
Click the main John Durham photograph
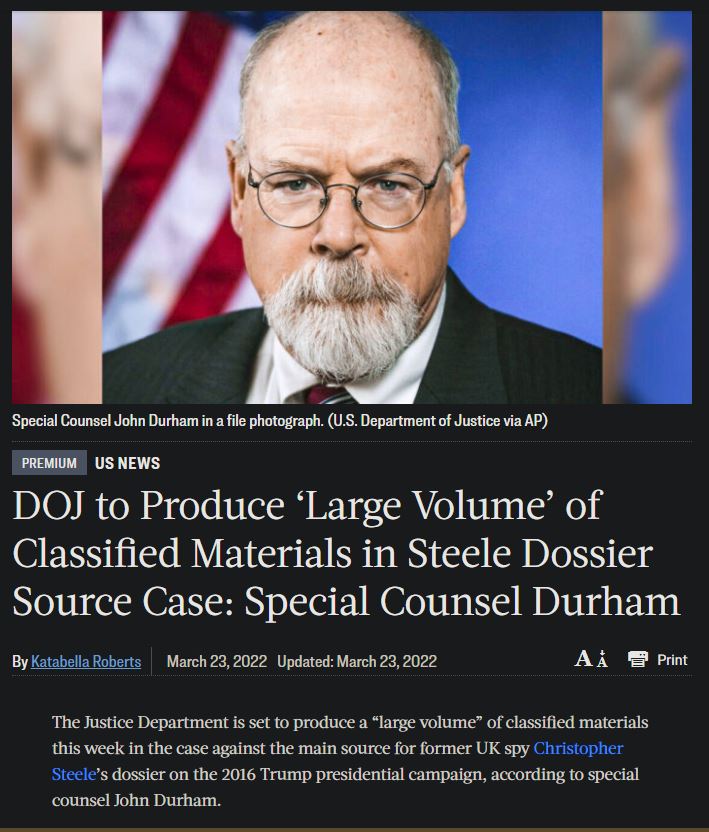coord(352,207)
